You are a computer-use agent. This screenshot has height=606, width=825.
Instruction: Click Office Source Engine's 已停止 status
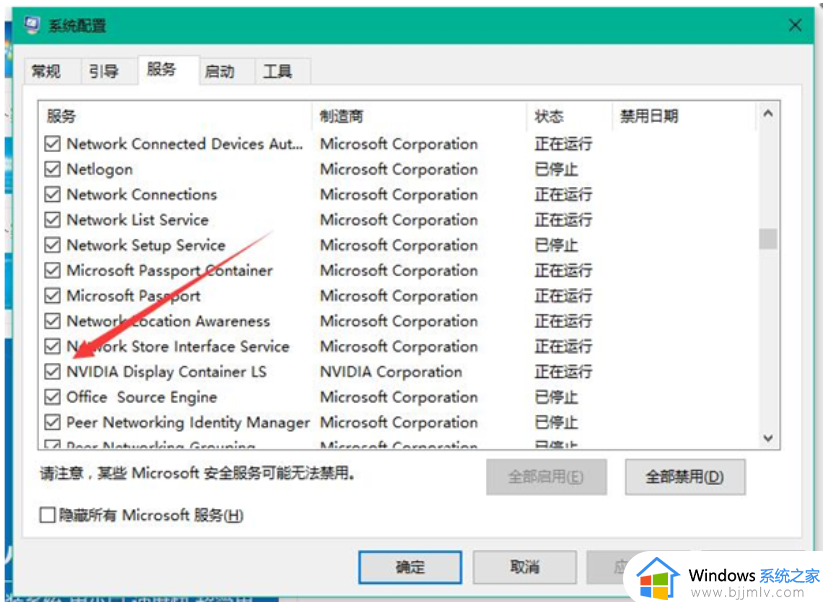tap(556, 397)
